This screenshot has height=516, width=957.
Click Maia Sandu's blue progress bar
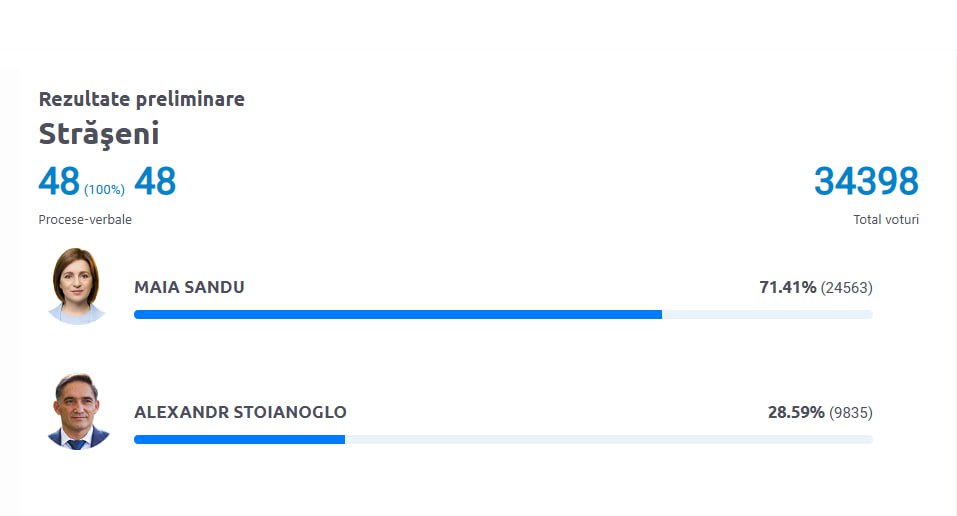[x=398, y=314]
